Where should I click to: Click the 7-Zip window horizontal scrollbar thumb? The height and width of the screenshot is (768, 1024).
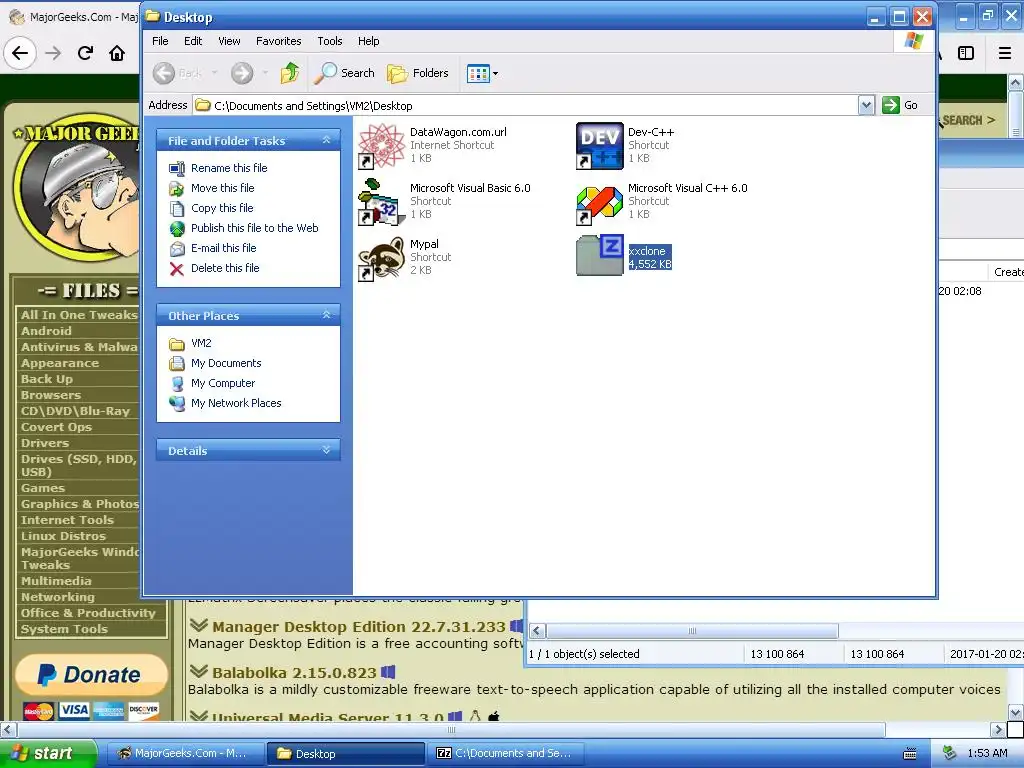tap(692, 631)
